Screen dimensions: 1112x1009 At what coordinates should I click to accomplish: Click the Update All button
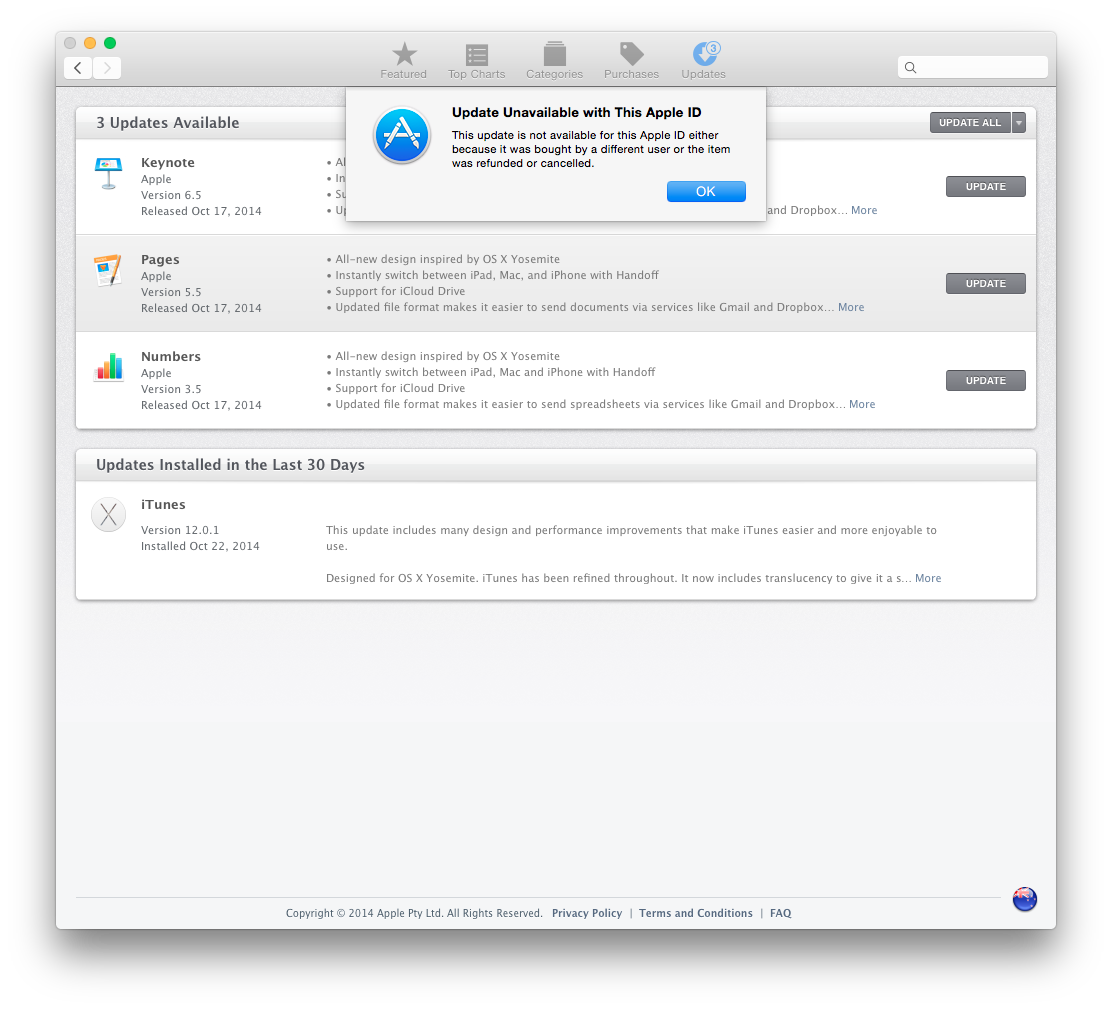click(x=970, y=123)
